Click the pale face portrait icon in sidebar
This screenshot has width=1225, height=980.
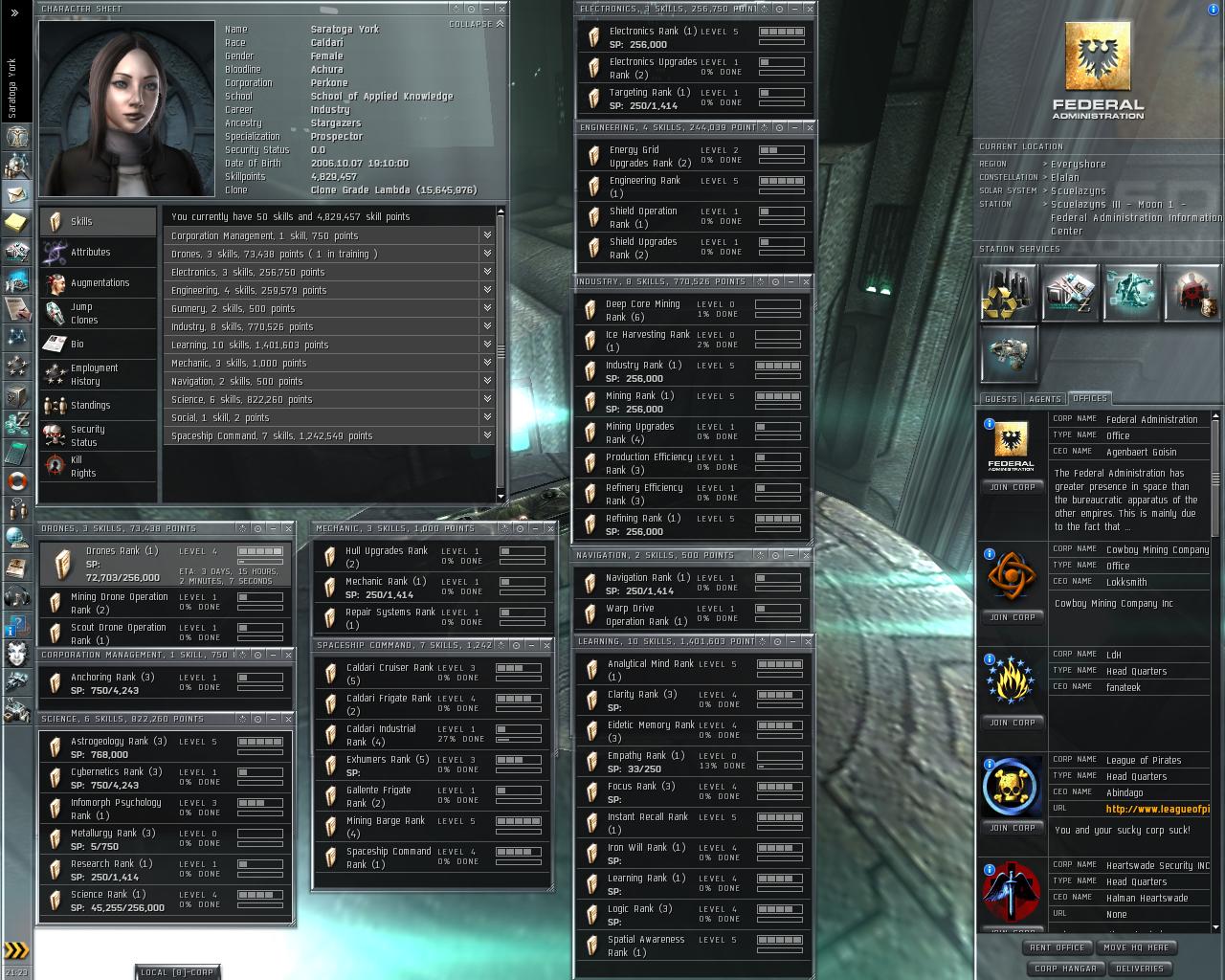pos(16,654)
